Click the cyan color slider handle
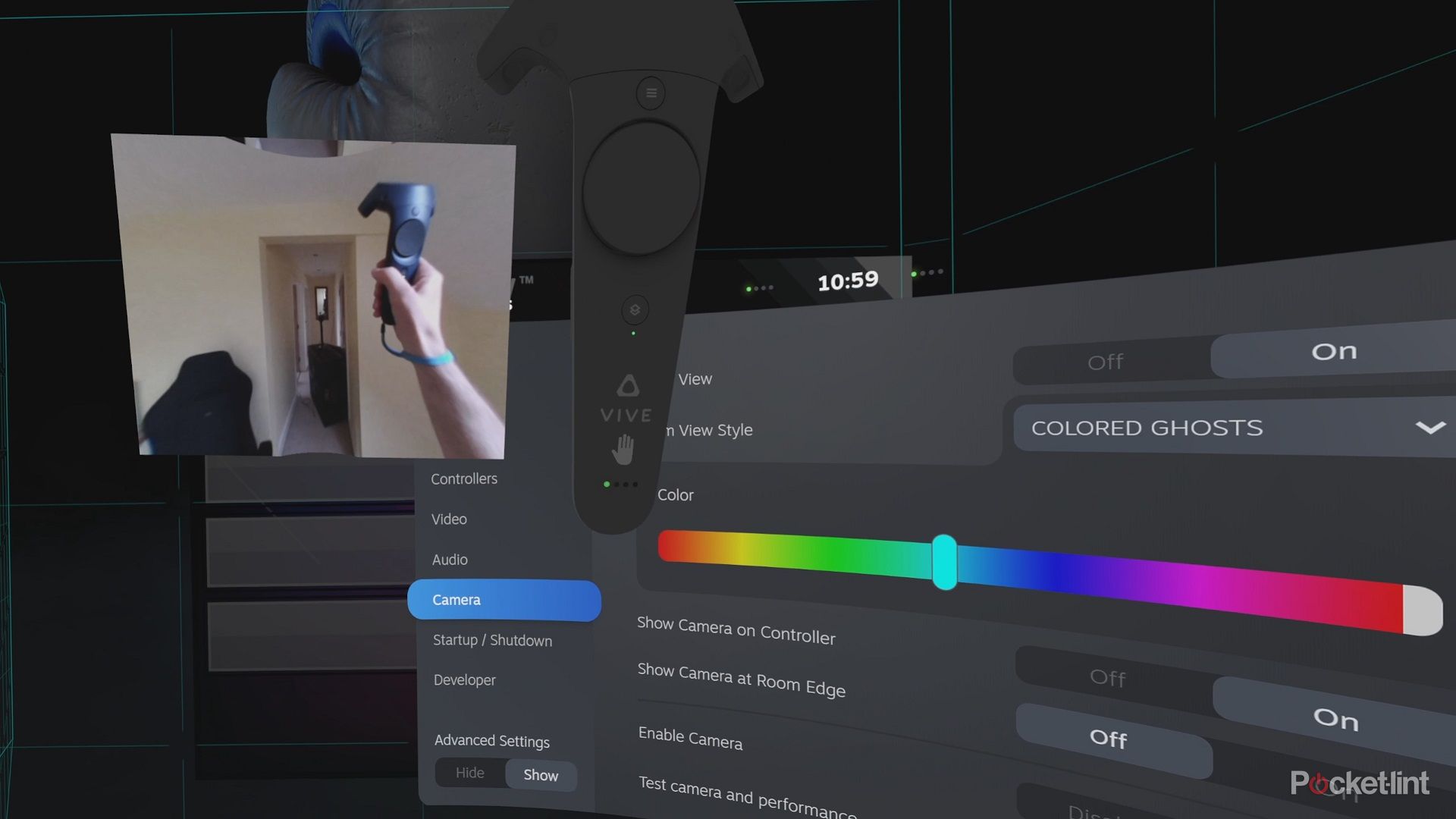 click(x=944, y=562)
